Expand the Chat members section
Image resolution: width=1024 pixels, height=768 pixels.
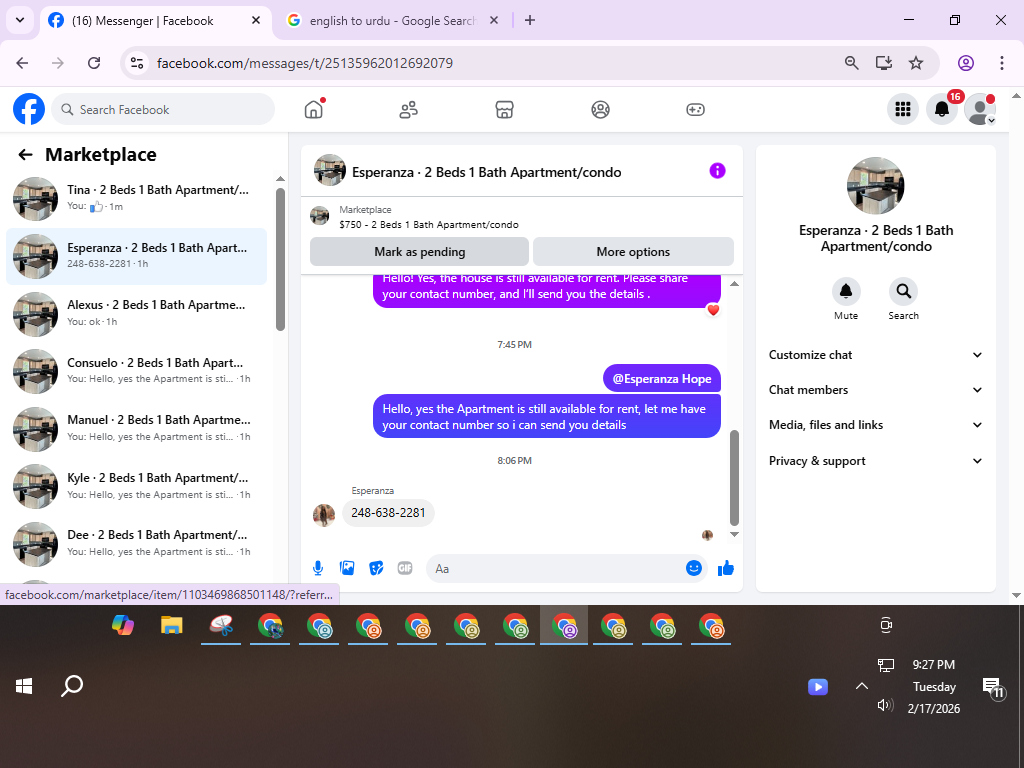(875, 390)
